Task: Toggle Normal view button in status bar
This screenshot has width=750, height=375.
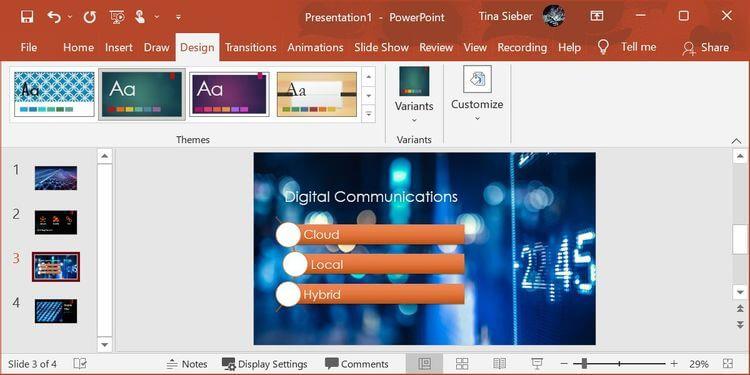Action: (424, 364)
